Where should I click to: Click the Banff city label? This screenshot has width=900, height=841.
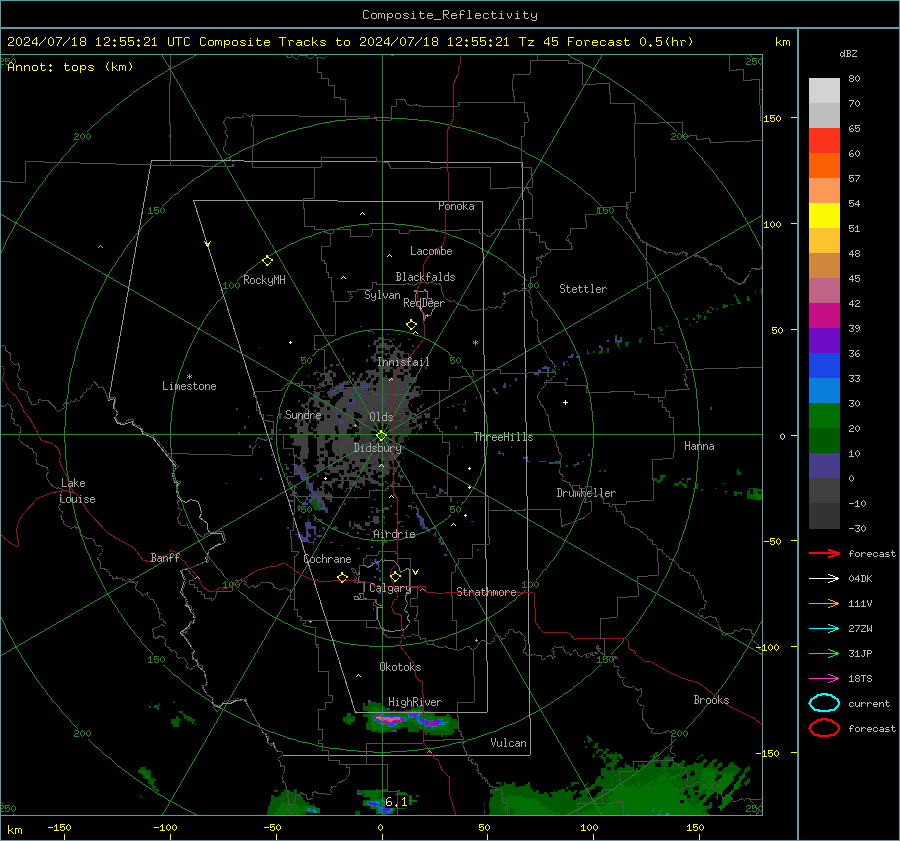(165, 558)
